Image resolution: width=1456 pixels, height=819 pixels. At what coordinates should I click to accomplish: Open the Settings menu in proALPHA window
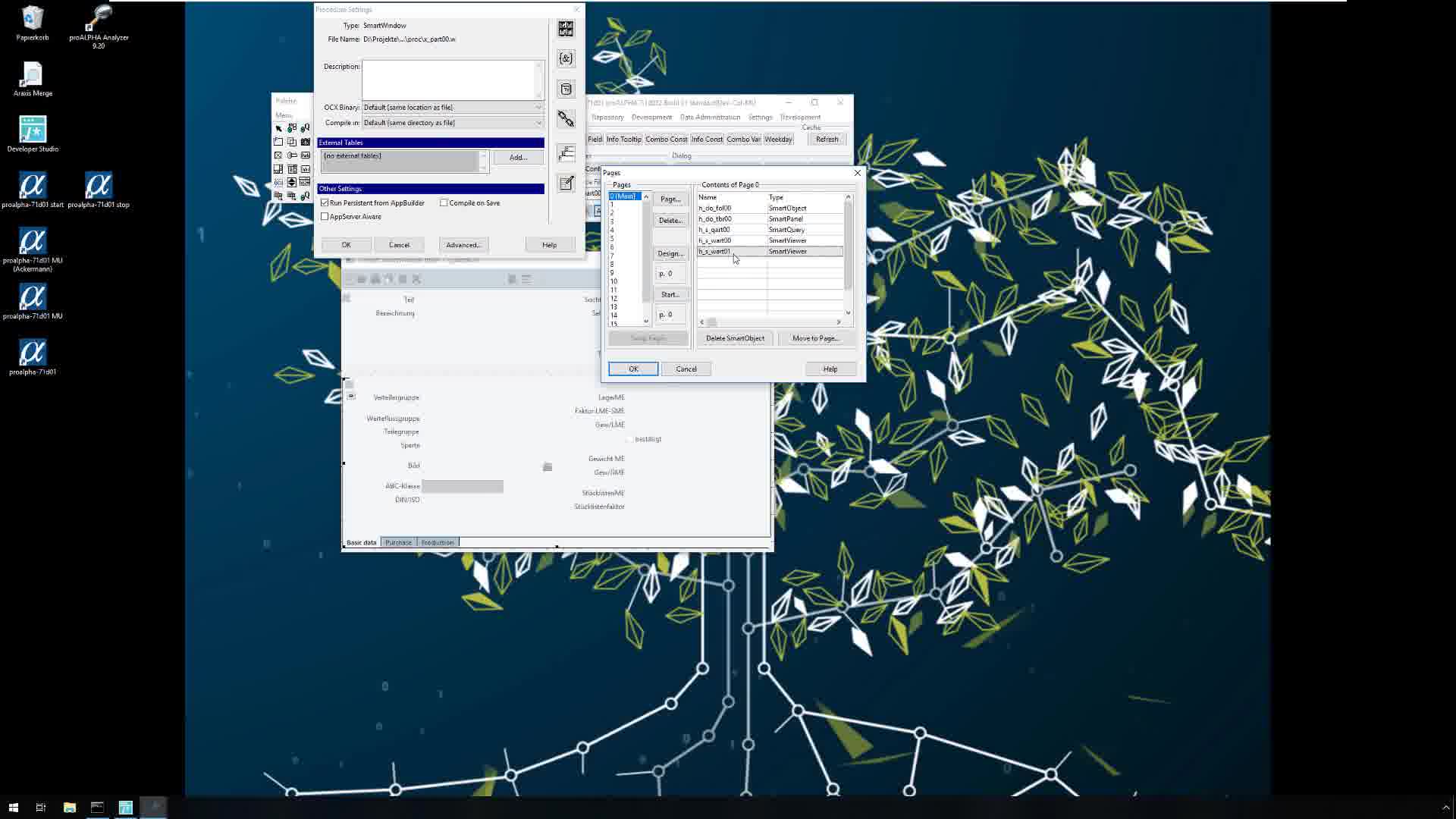(x=760, y=117)
